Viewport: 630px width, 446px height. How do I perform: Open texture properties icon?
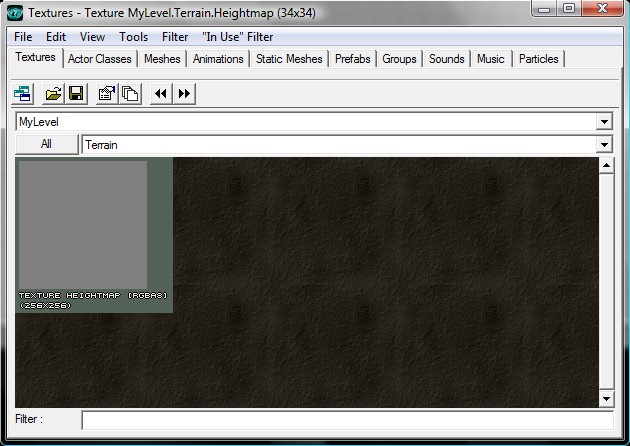point(107,94)
